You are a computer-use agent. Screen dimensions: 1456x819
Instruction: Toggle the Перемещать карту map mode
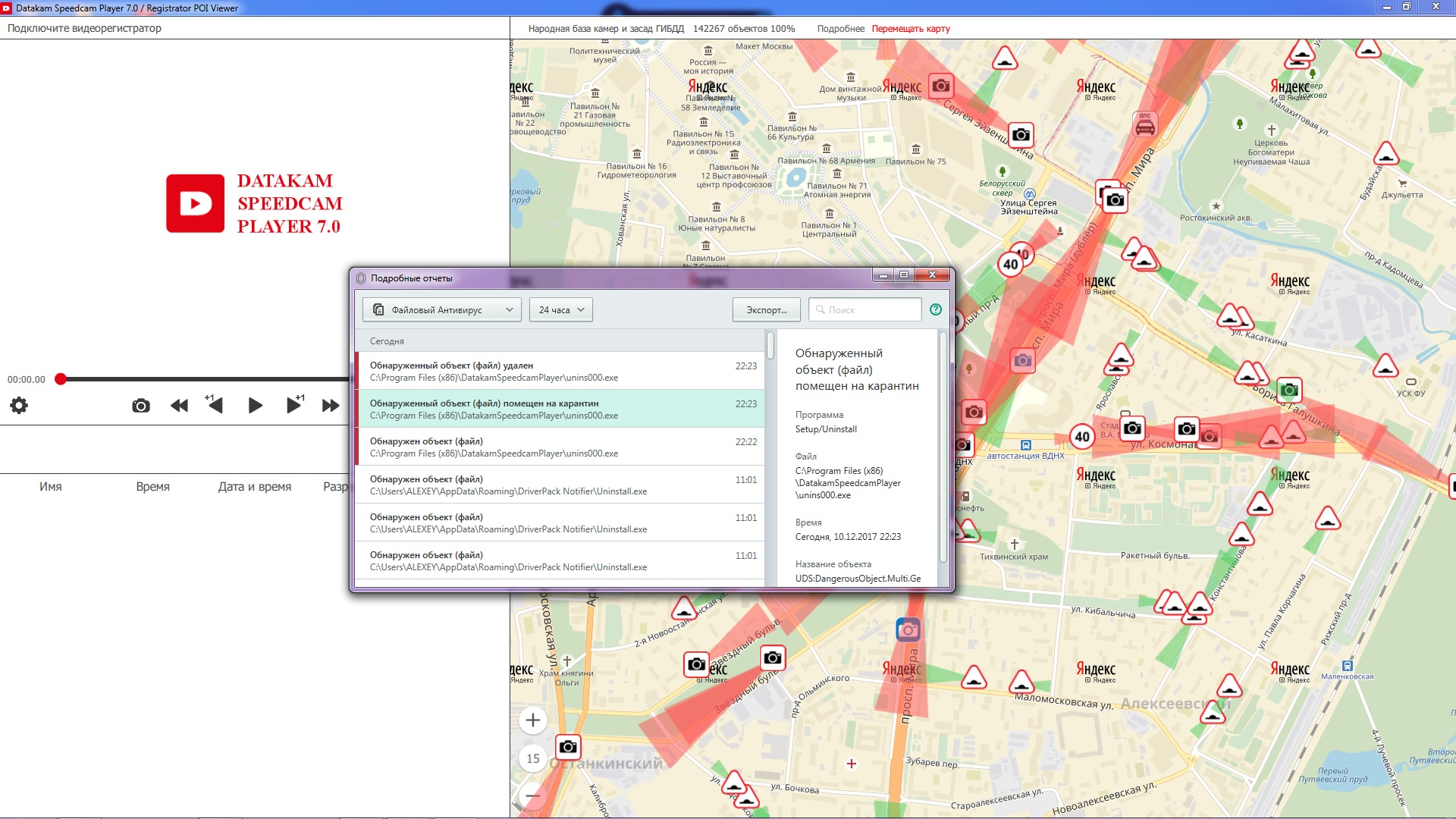(x=911, y=29)
